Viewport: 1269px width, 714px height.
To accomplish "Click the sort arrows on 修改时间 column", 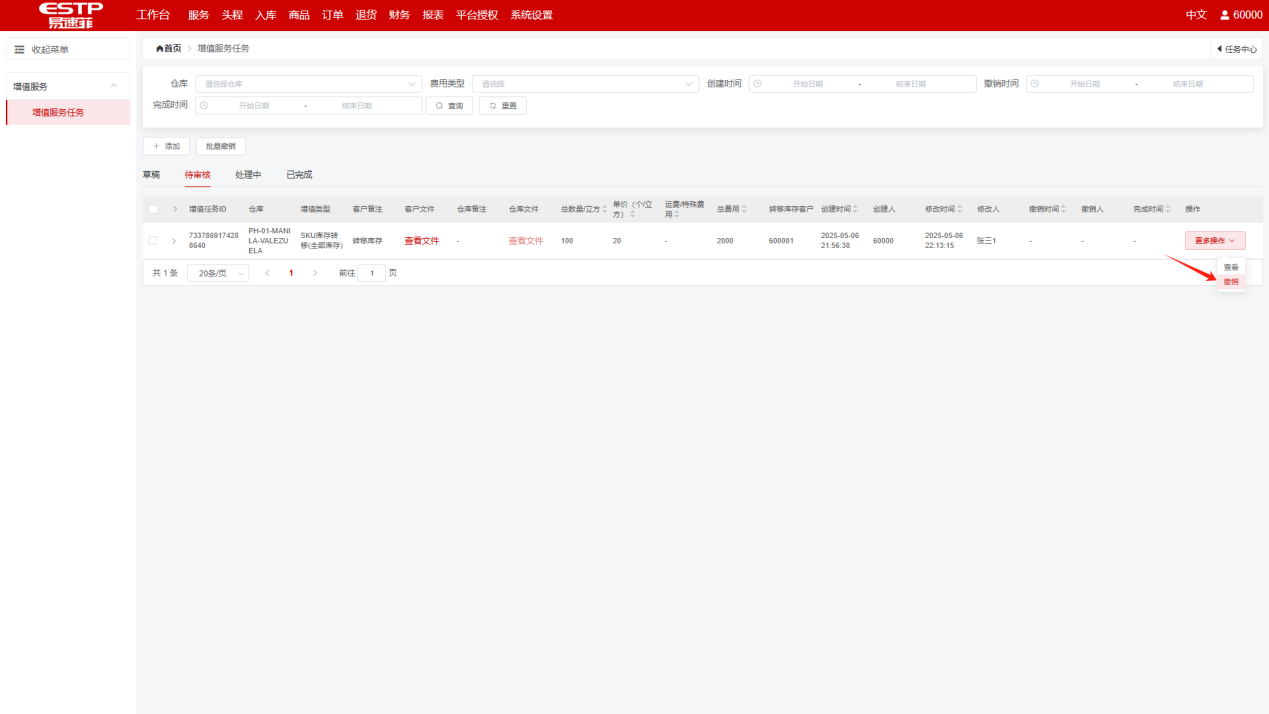I will tap(959, 209).
